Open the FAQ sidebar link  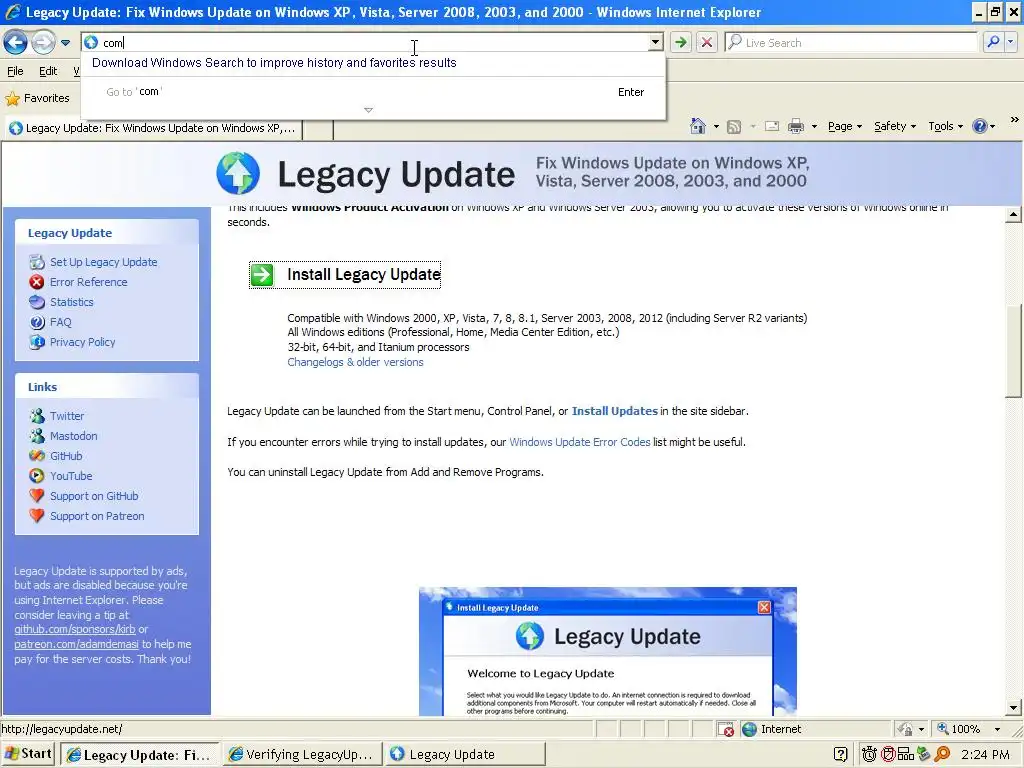(61, 322)
